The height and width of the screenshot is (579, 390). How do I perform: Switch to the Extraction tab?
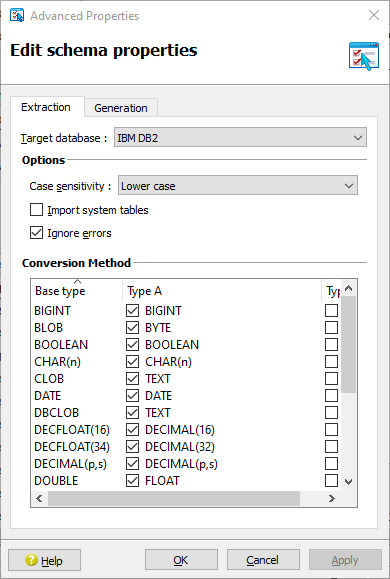point(46,107)
